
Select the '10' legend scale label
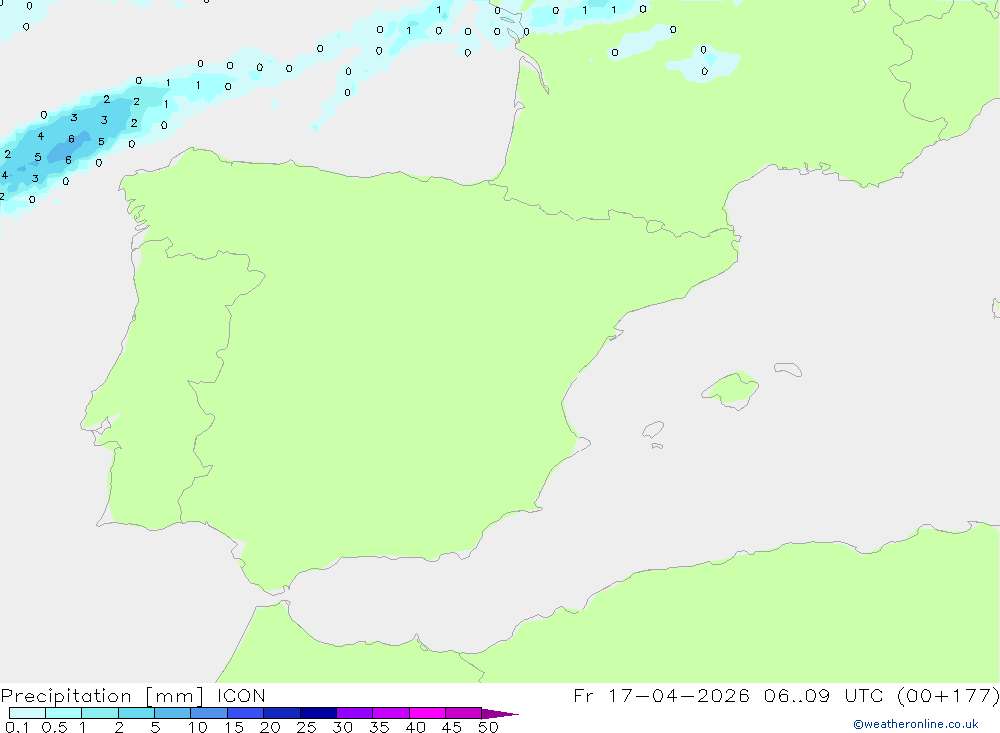(198, 727)
